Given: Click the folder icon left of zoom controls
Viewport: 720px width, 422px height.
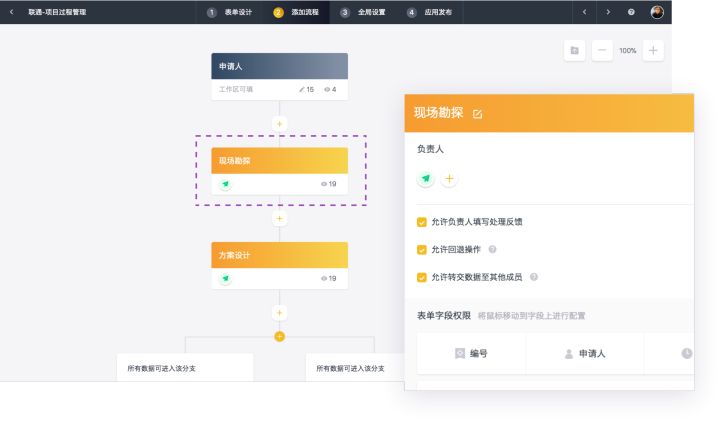Looking at the screenshot, I should coord(574,50).
